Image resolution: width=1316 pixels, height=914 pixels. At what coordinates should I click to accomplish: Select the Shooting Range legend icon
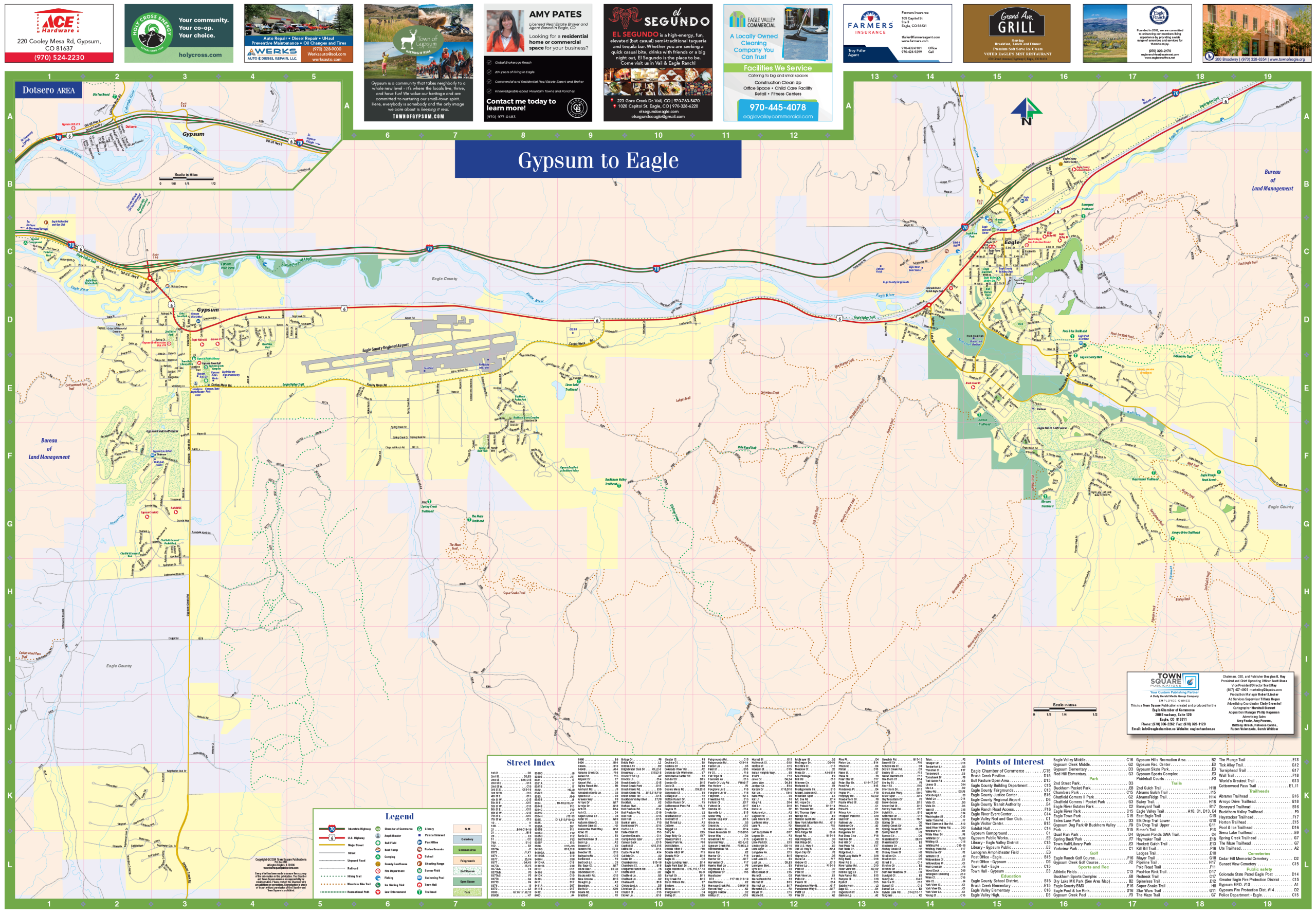point(420,864)
